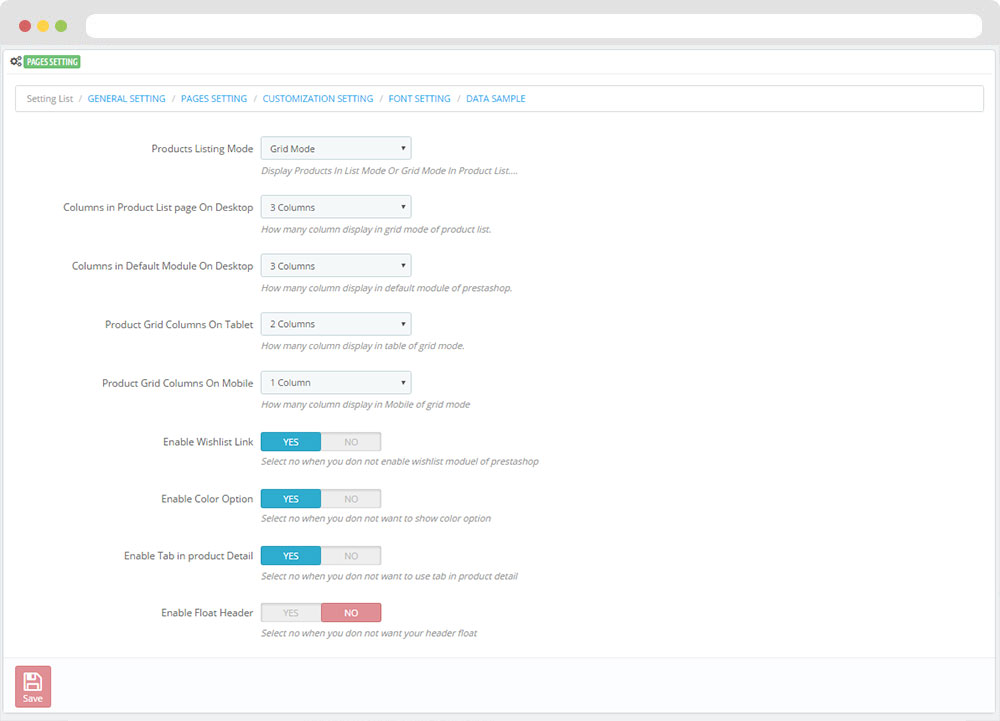This screenshot has height=721, width=1000.
Task: Set Enable Wishlist Link to NO
Action: [x=351, y=442]
